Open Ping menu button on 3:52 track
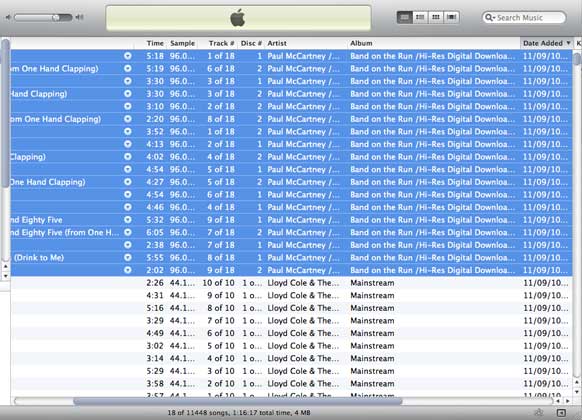Viewport: 582px width, 420px height. click(x=128, y=132)
